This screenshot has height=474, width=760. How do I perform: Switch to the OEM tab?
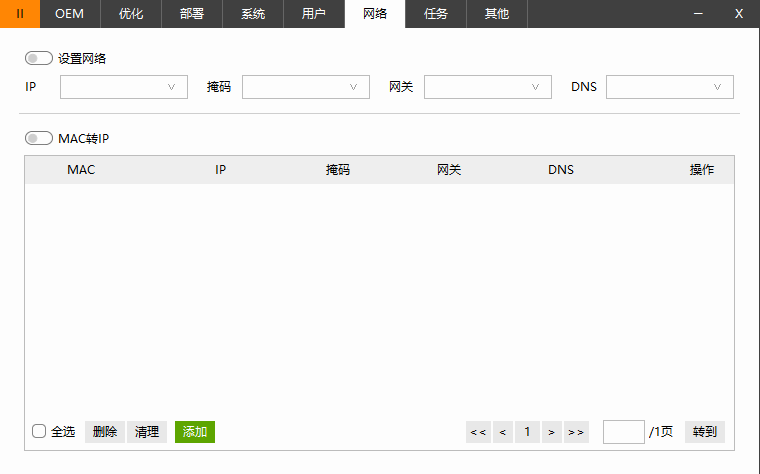tap(69, 14)
